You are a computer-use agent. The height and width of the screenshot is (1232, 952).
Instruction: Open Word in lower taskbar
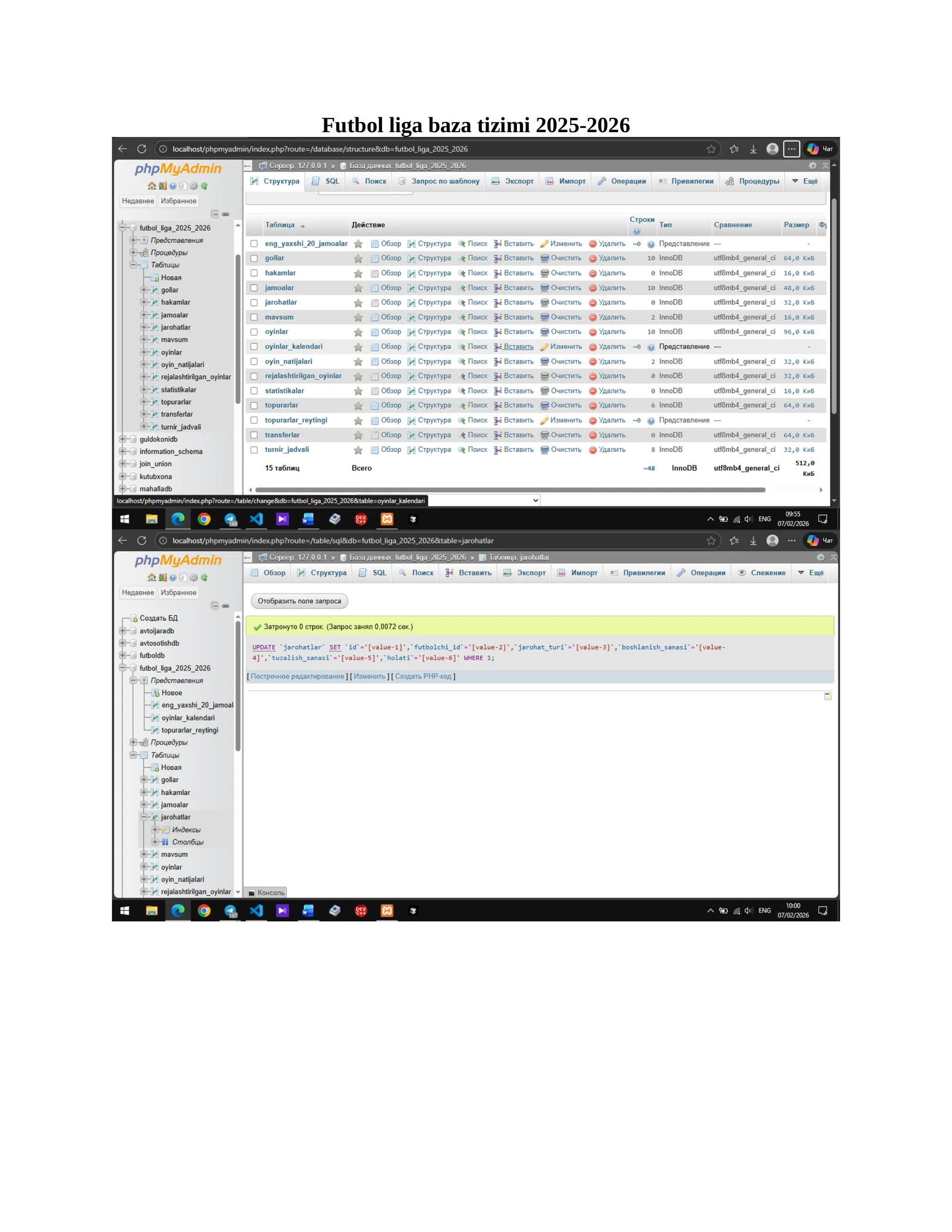[308, 911]
